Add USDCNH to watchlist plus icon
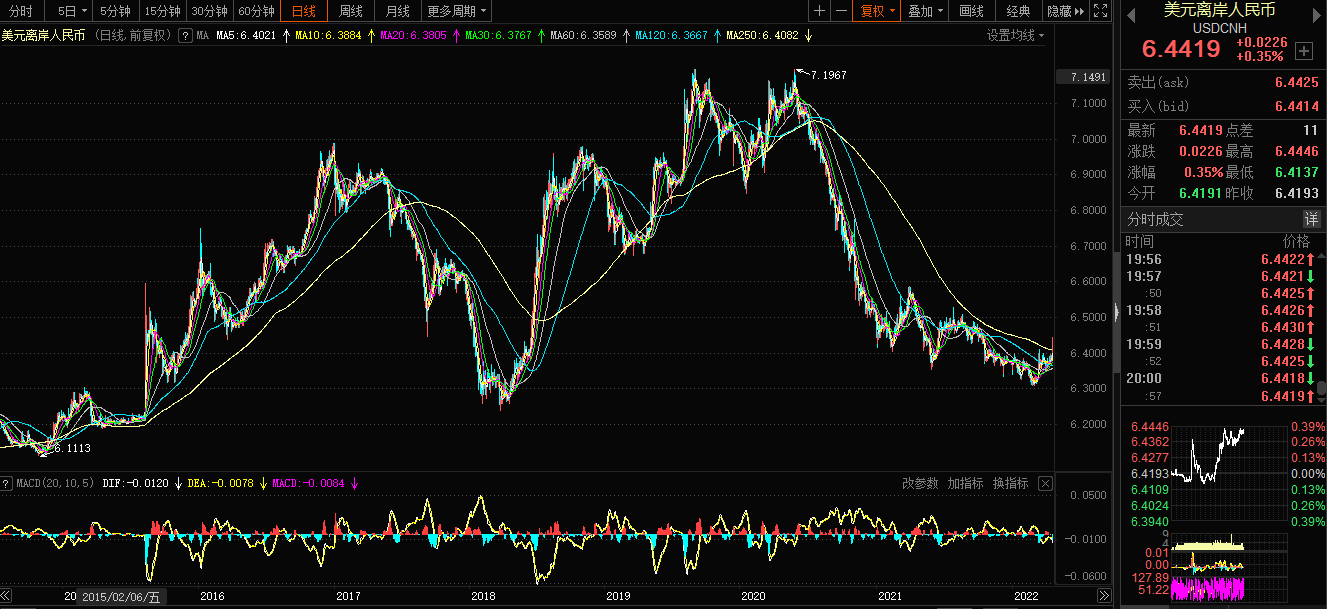The width and height of the screenshot is (1327, 609). pyautogui.click(x=1304, y=50)
